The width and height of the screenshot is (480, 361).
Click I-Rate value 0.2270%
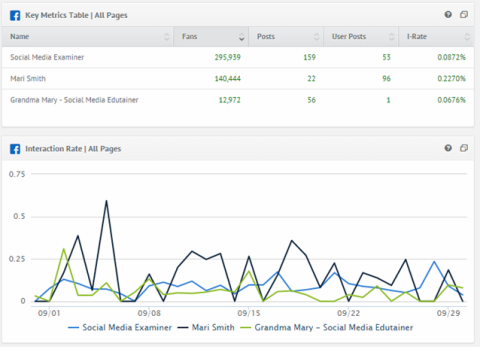(451, 79)
